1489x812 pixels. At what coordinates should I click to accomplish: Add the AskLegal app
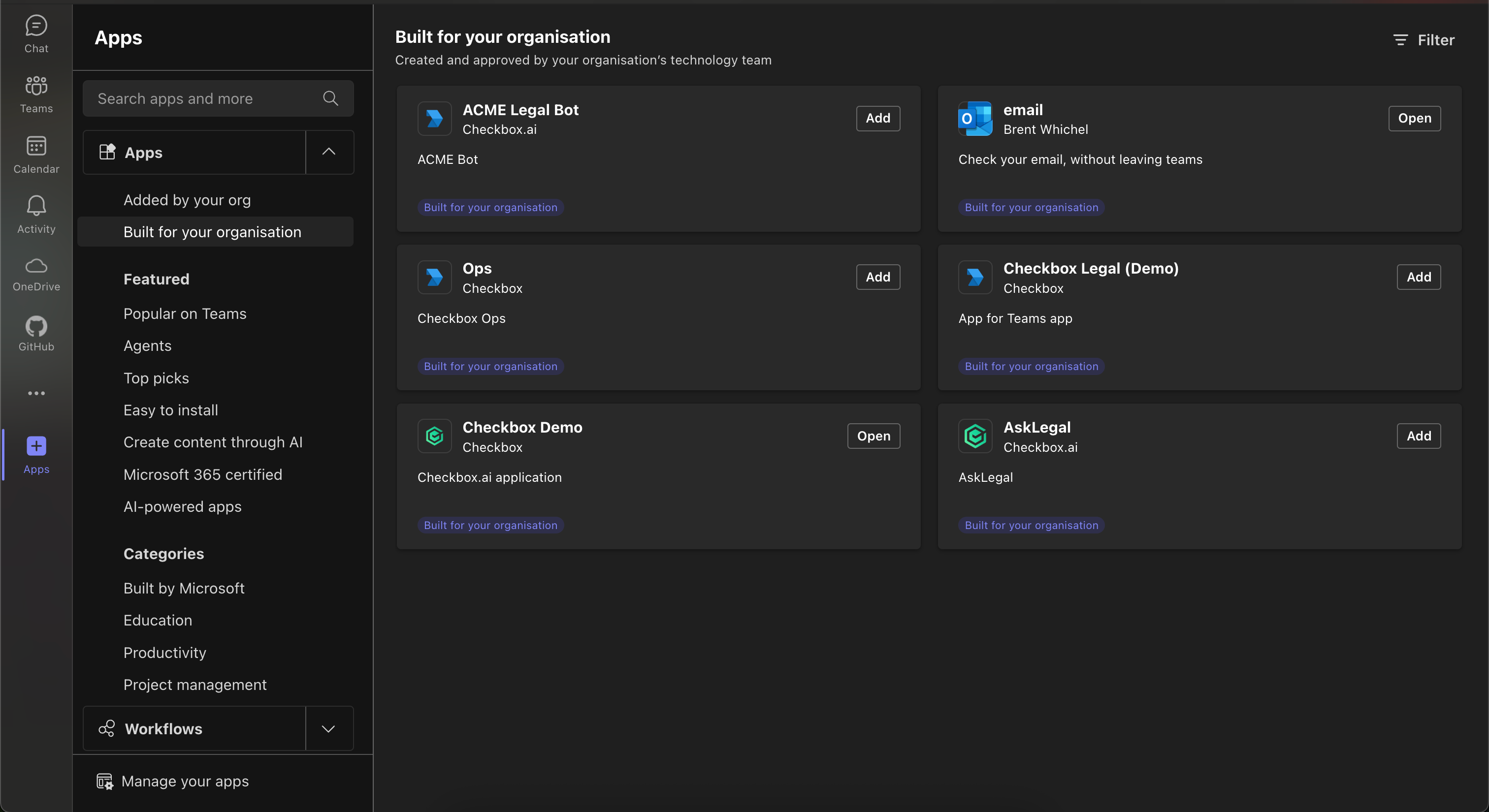pyautogui.click(x=1419, y=436)
